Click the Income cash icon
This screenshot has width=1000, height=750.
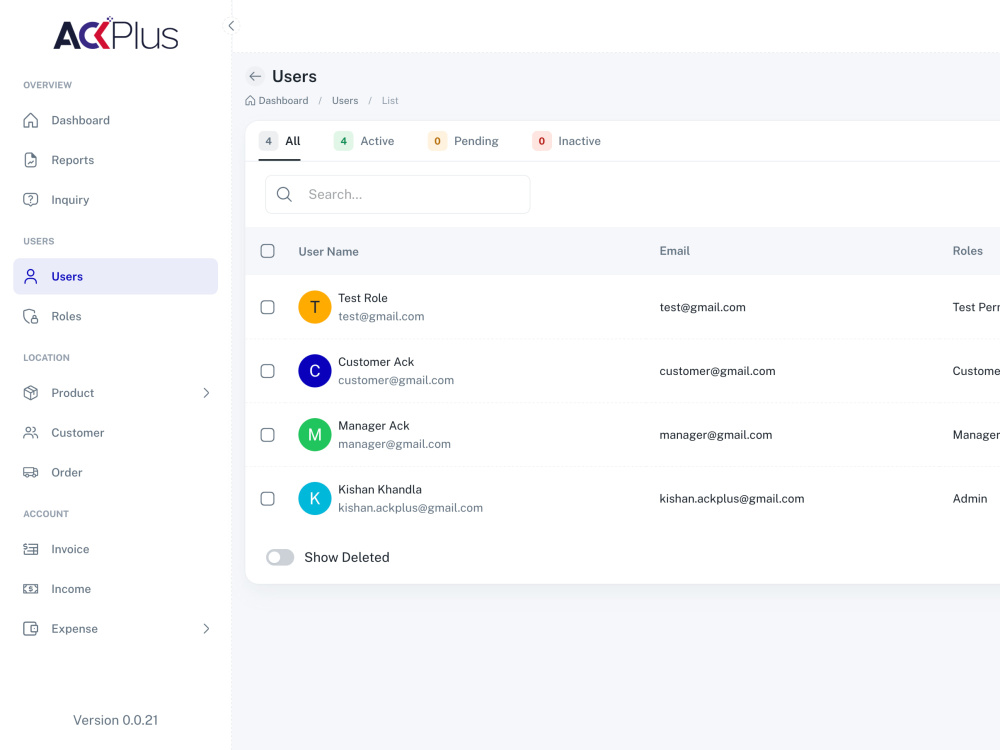(31, 589)
